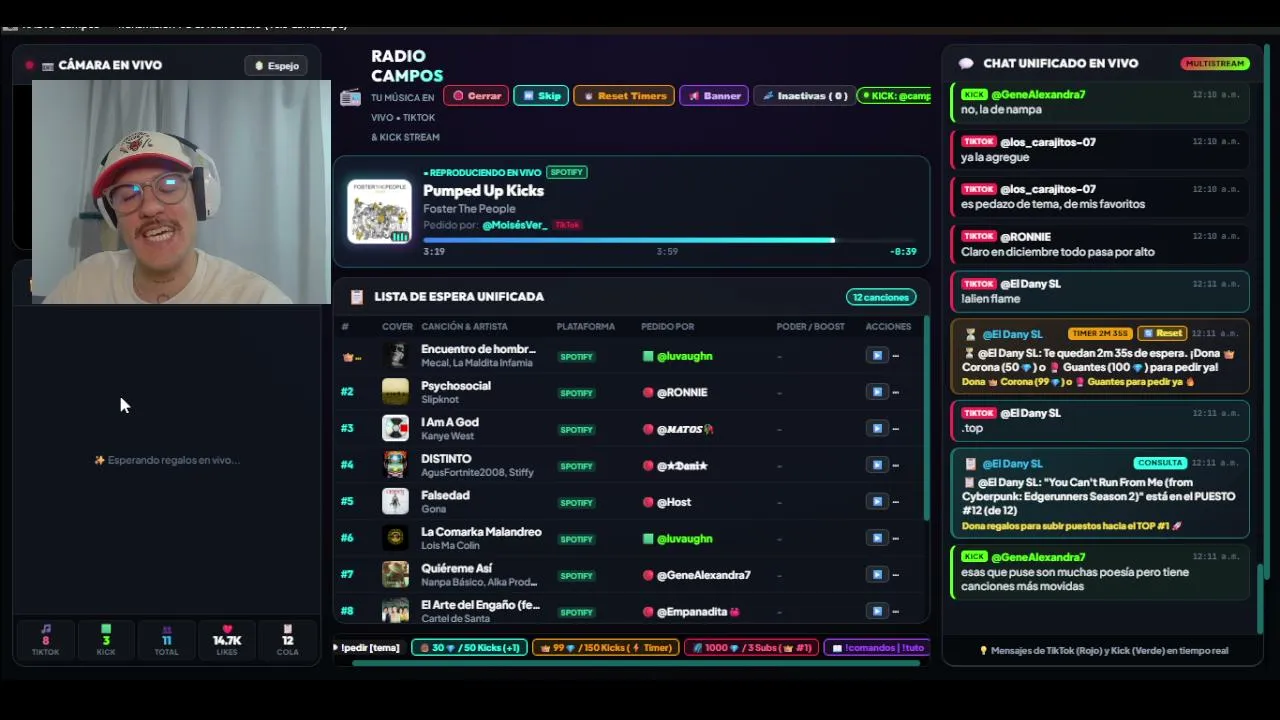Click the PEDIDO POR column header

coord(667,327)
